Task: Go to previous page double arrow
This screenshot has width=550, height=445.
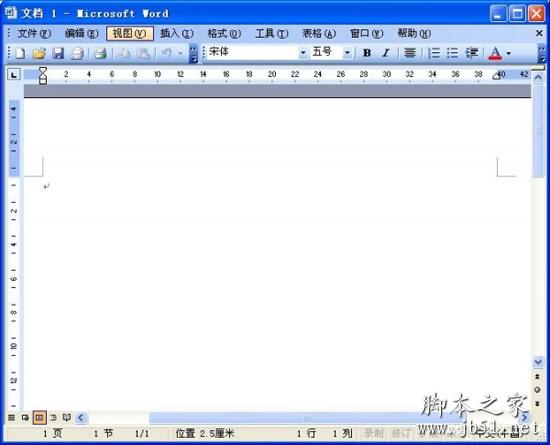Action: pos(537,377)
